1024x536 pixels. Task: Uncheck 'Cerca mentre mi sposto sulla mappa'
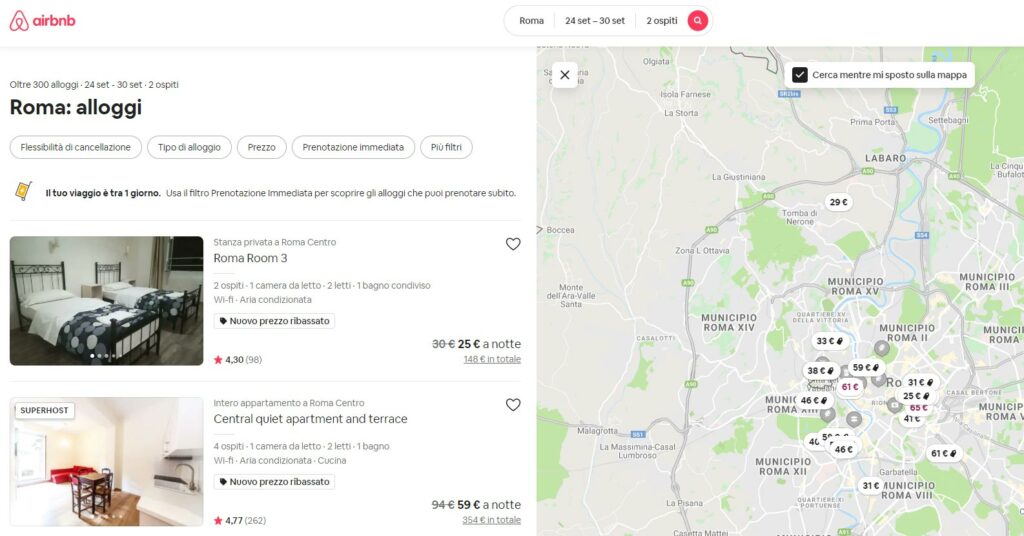tap(800, 75)
